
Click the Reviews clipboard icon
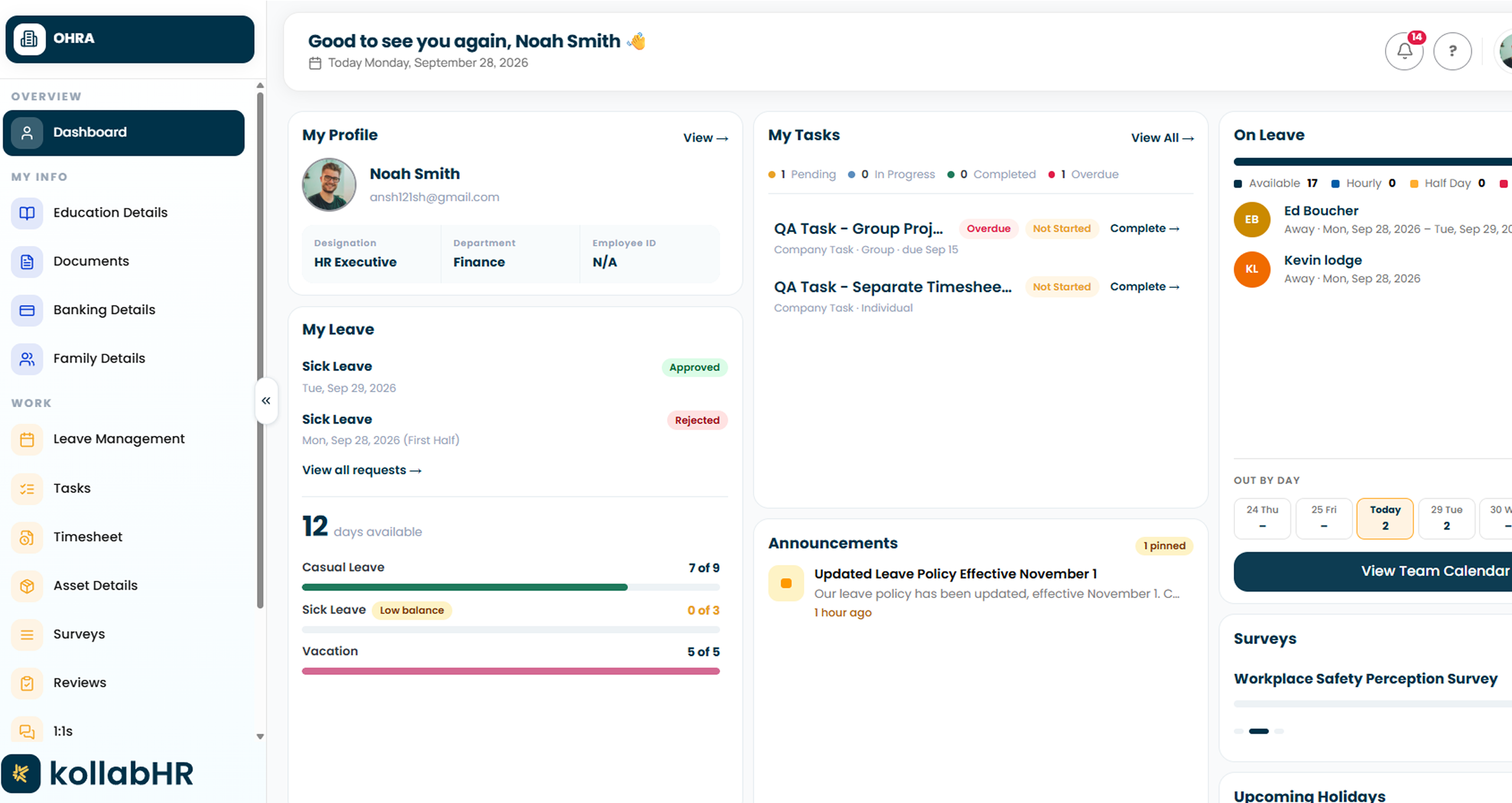click(x=27, y=683)
